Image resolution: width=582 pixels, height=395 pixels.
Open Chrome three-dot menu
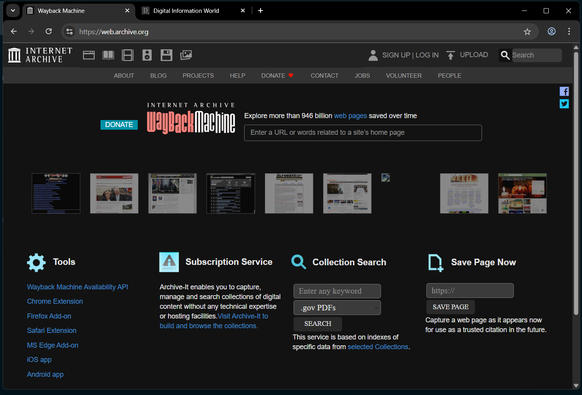[x=569, y=32]
